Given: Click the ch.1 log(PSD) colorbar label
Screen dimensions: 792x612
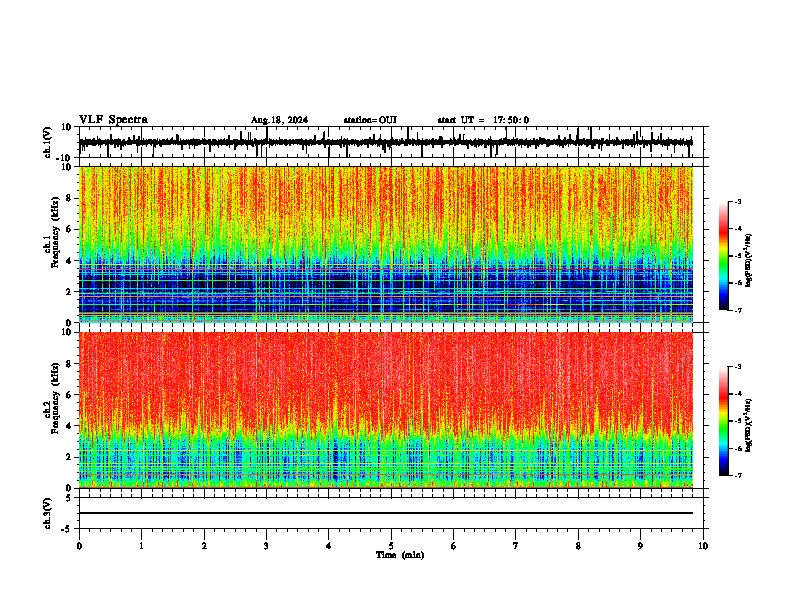Looking at the screenshot, I should (x=749, y=261).
